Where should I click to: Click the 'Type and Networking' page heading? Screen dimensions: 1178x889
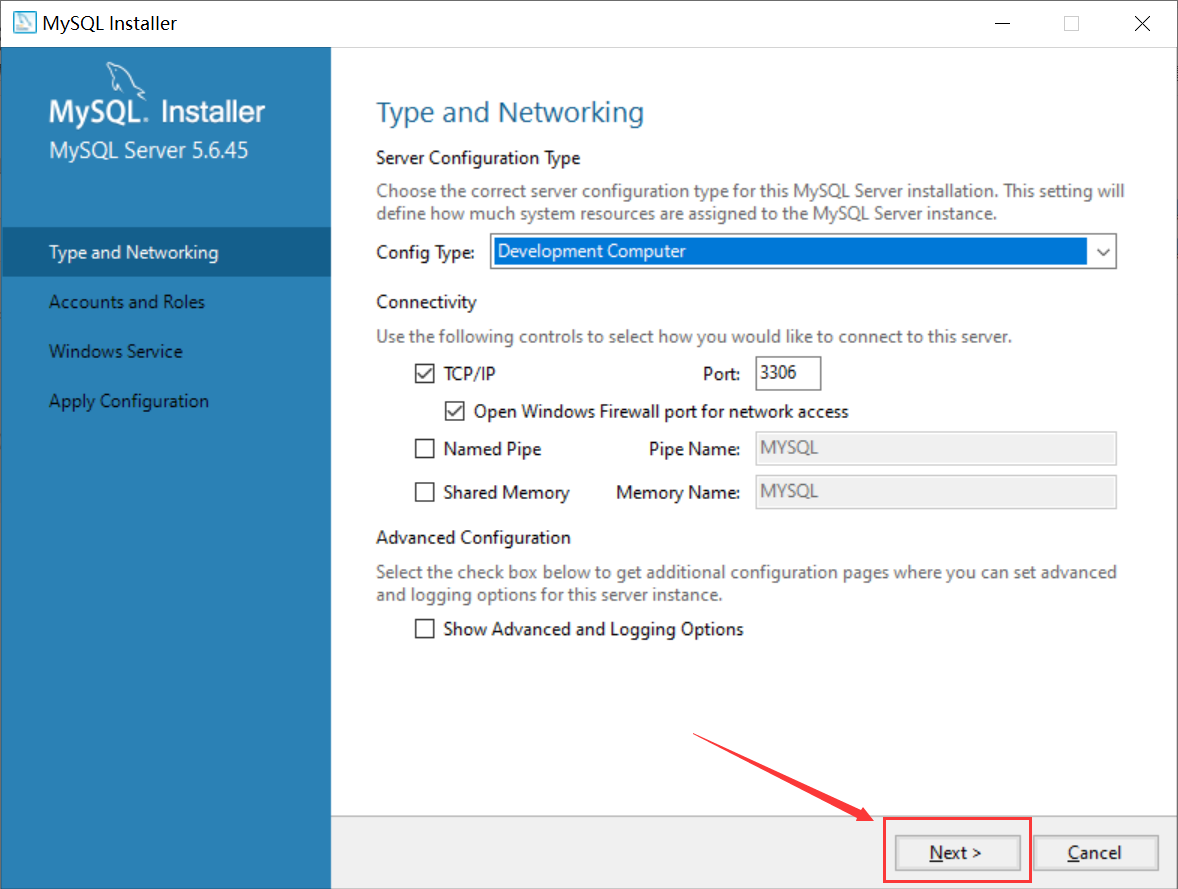510,113
